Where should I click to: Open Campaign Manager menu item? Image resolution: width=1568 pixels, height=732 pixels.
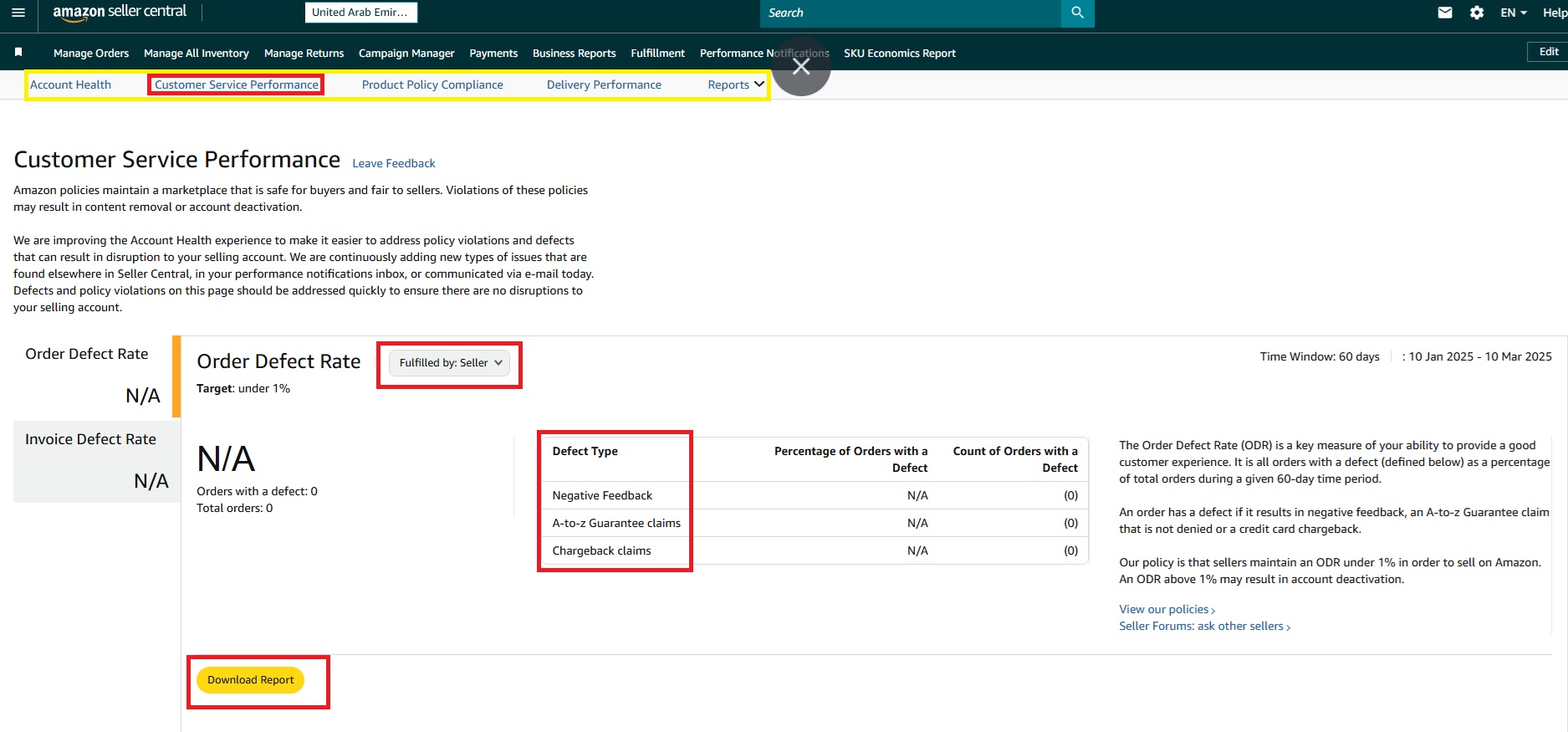click(406, 53)
